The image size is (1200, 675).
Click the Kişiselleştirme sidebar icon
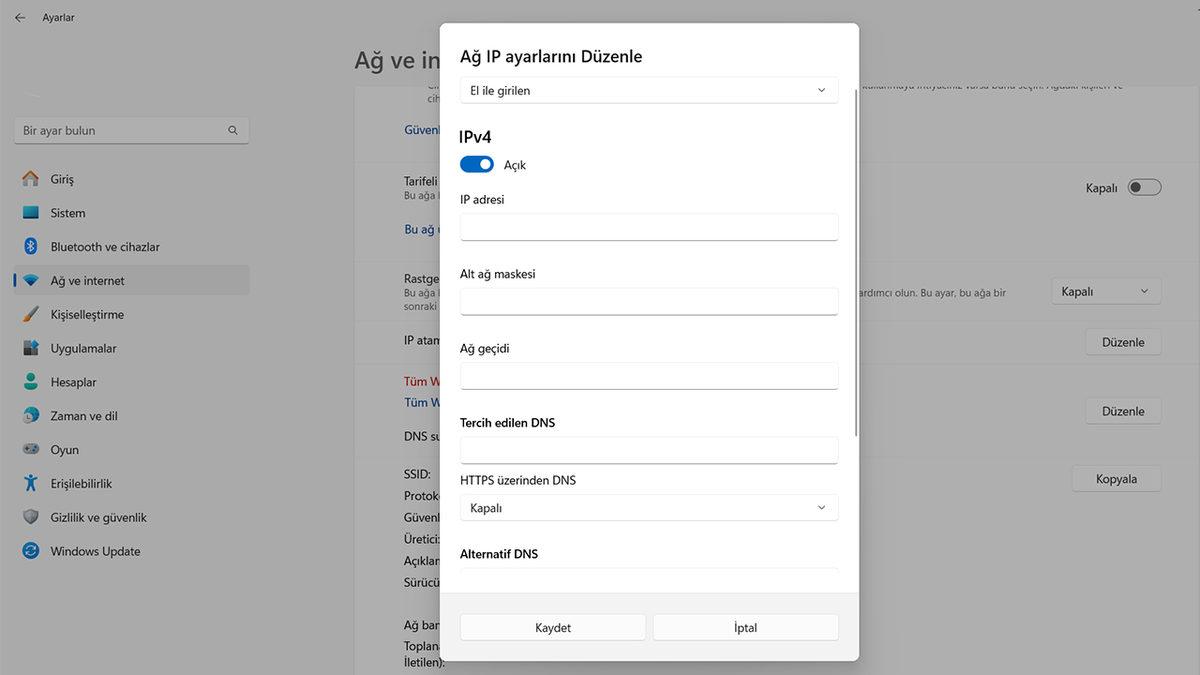(30, 314)
